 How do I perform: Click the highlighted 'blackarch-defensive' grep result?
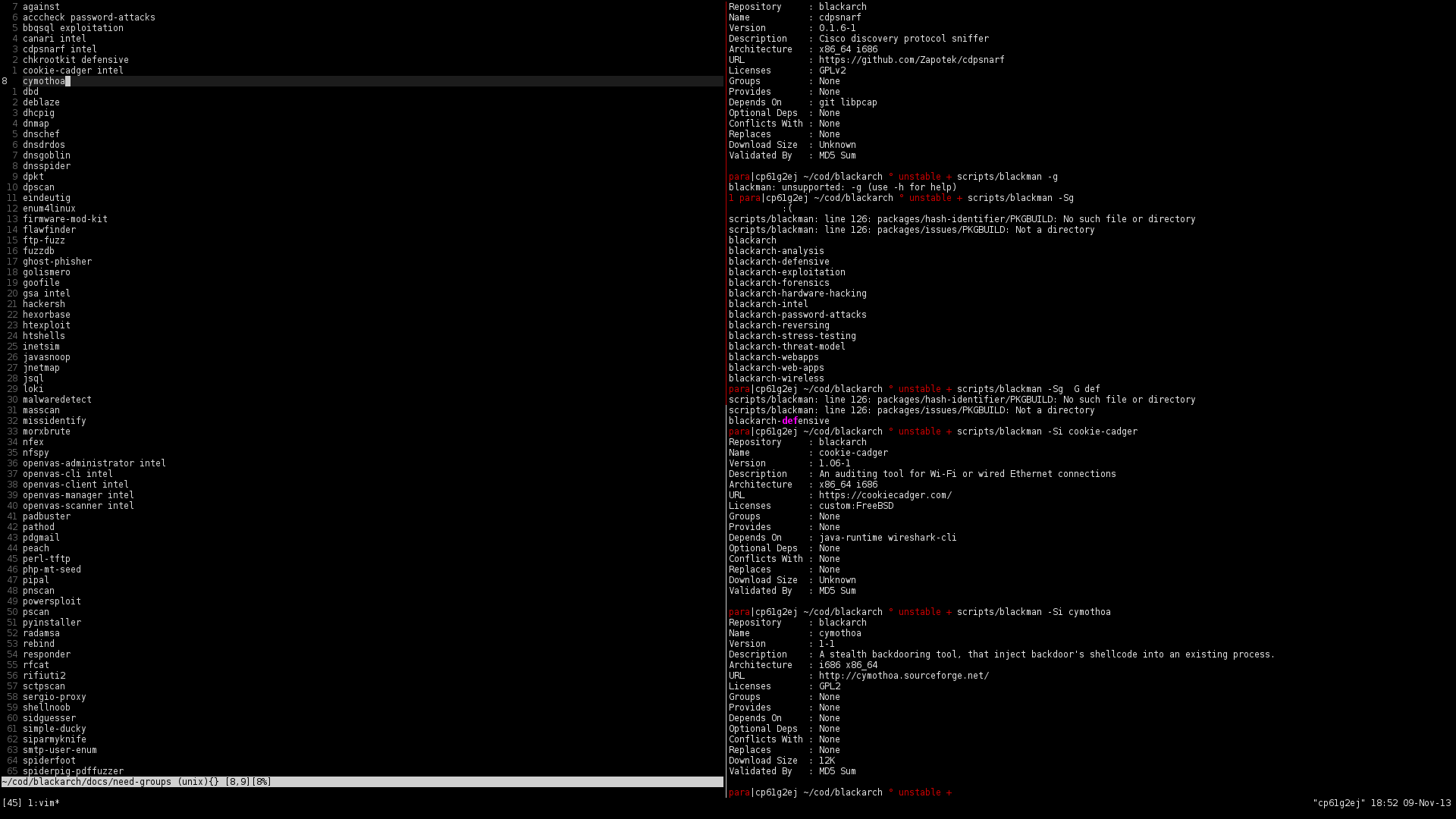[779, 421]
